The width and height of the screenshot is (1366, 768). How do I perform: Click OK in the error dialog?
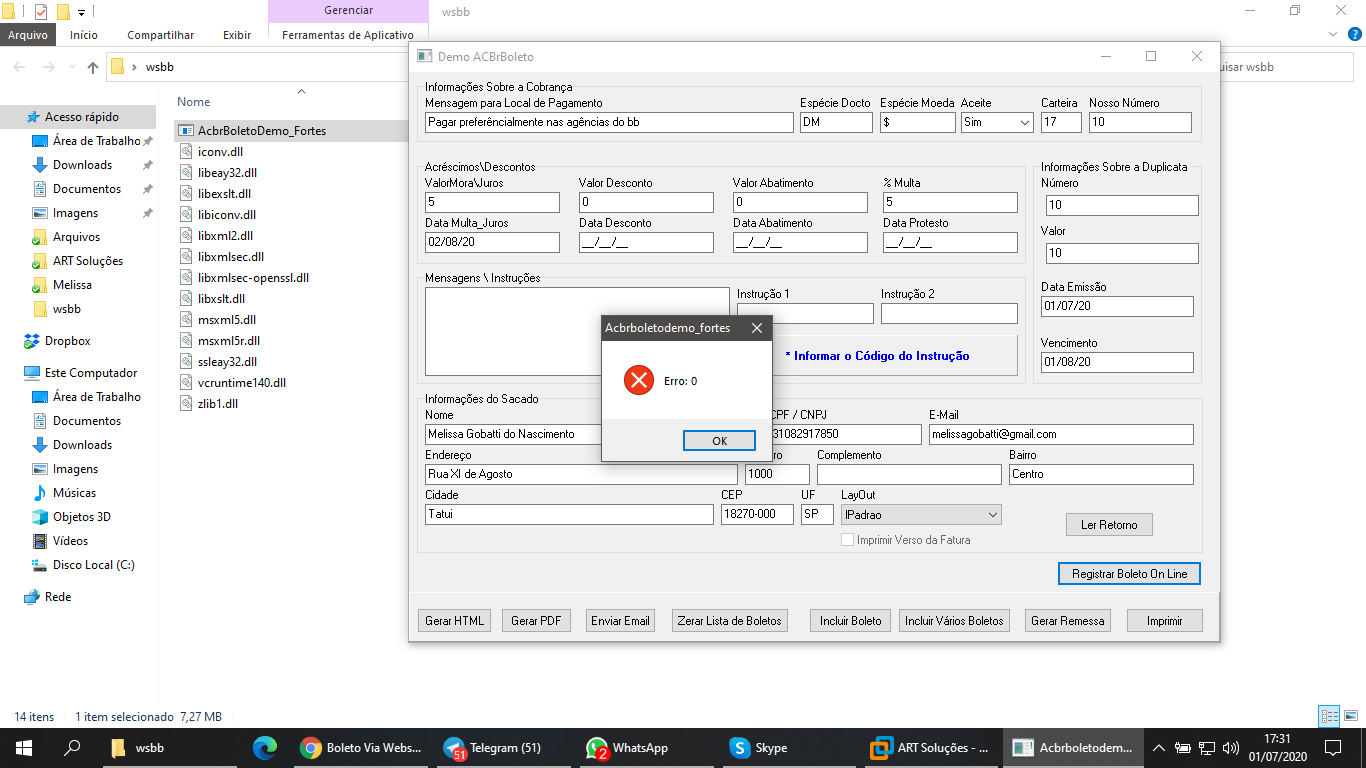click(x=719, y=441)
